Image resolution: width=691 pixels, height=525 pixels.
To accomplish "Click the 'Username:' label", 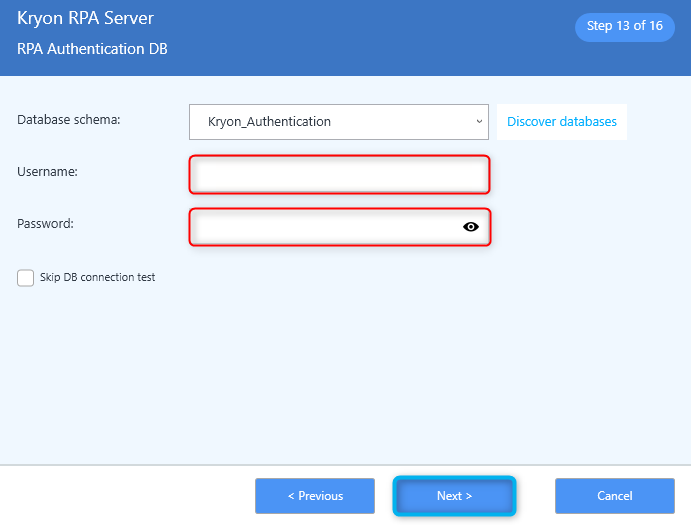I will pos(47,171).
